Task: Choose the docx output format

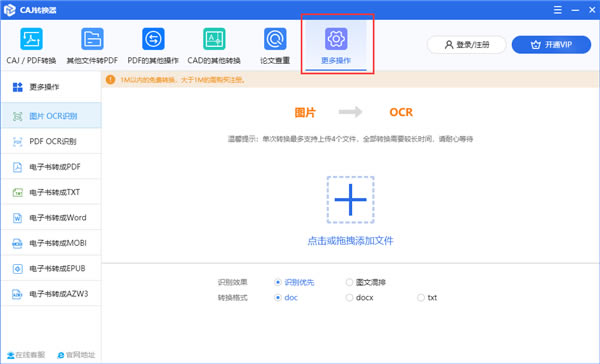Action: click(349, 297)
